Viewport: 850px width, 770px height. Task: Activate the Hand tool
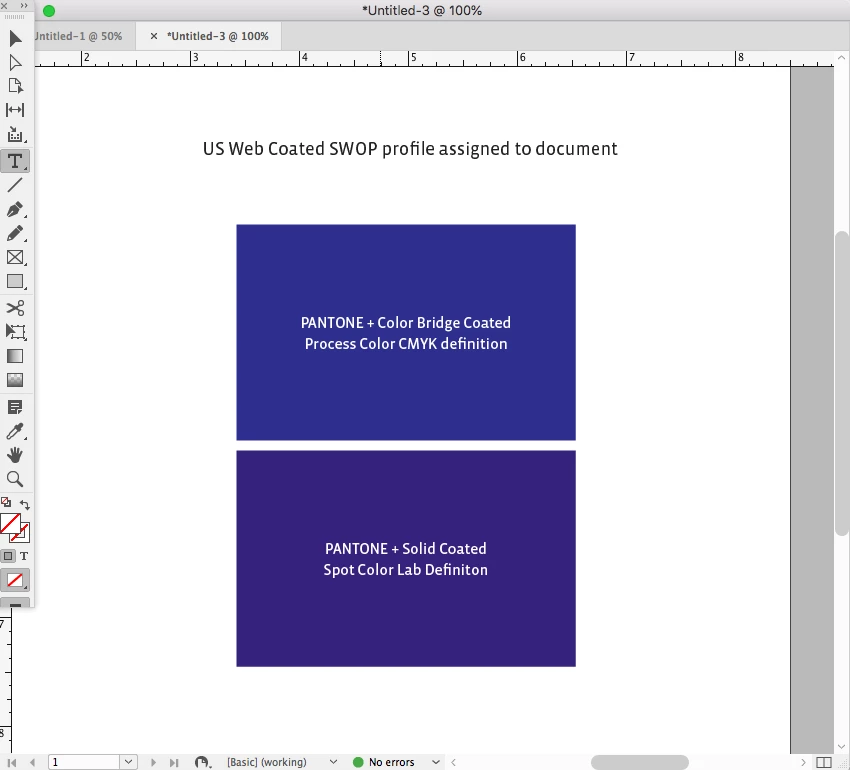15,455
